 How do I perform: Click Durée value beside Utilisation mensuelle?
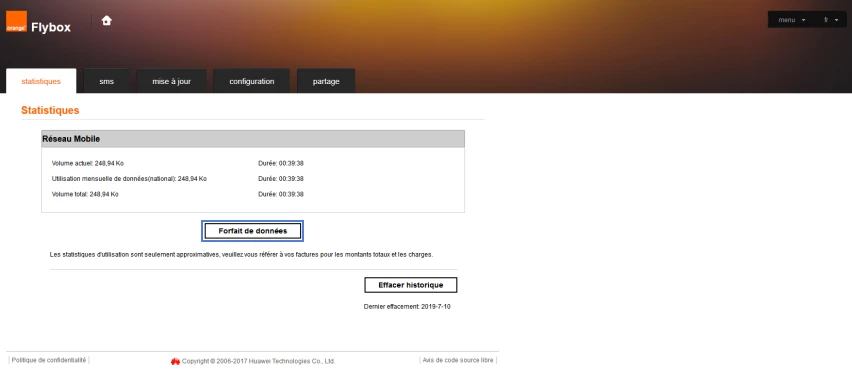point(281,178)
